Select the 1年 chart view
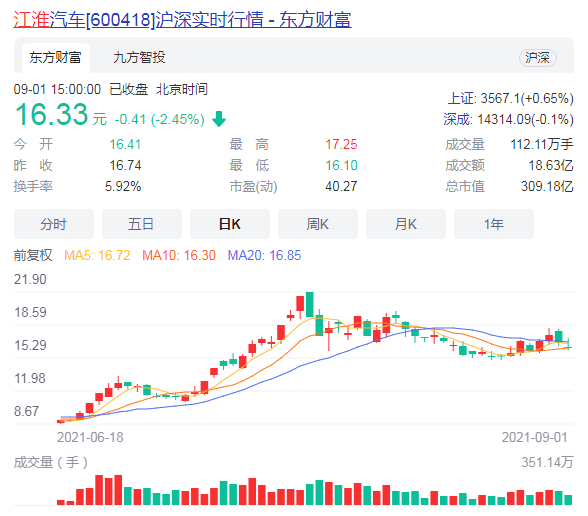Viewport: 588px width, 516px height. [494, 224]
